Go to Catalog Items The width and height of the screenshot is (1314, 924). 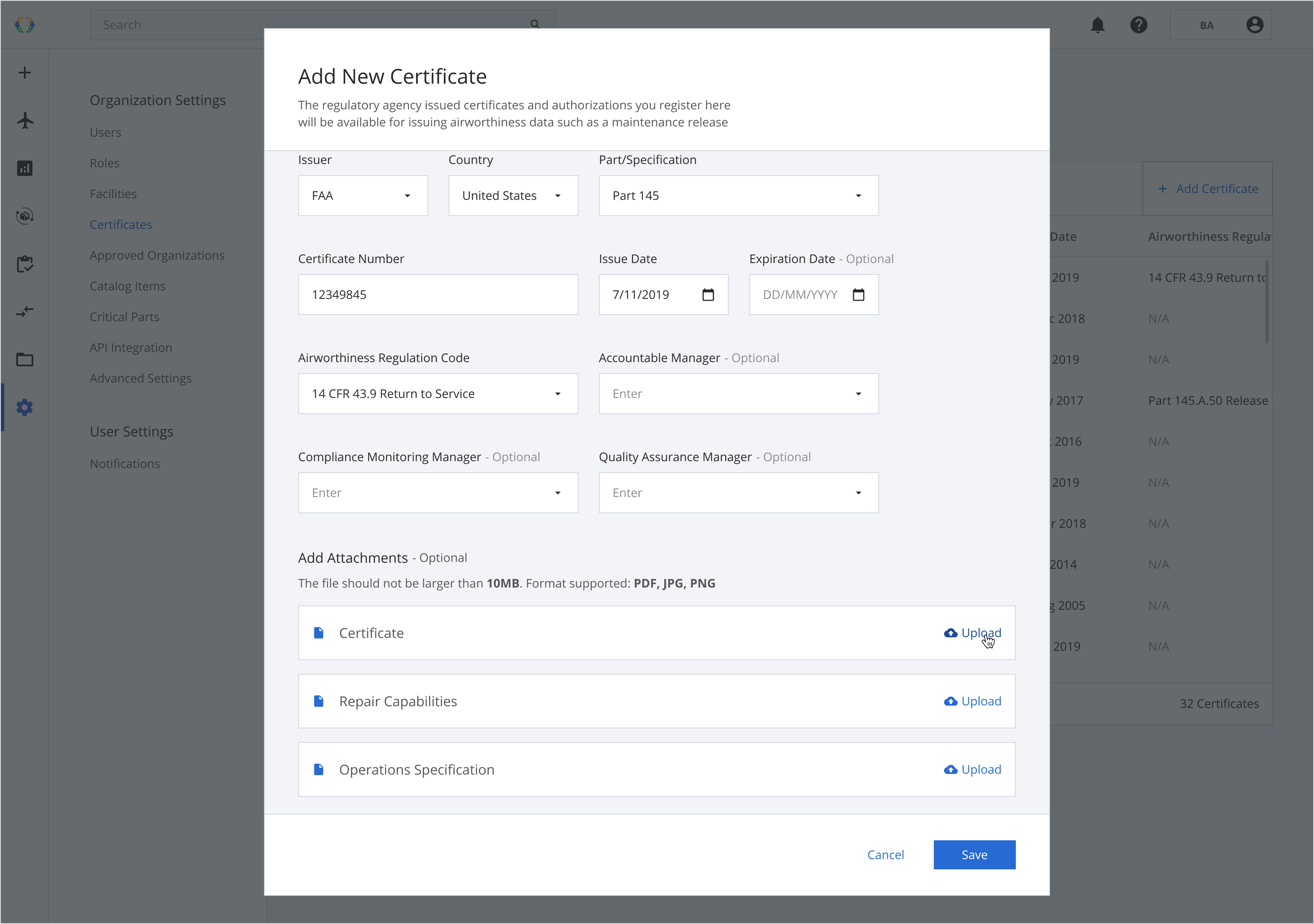[x=128, y=286]
